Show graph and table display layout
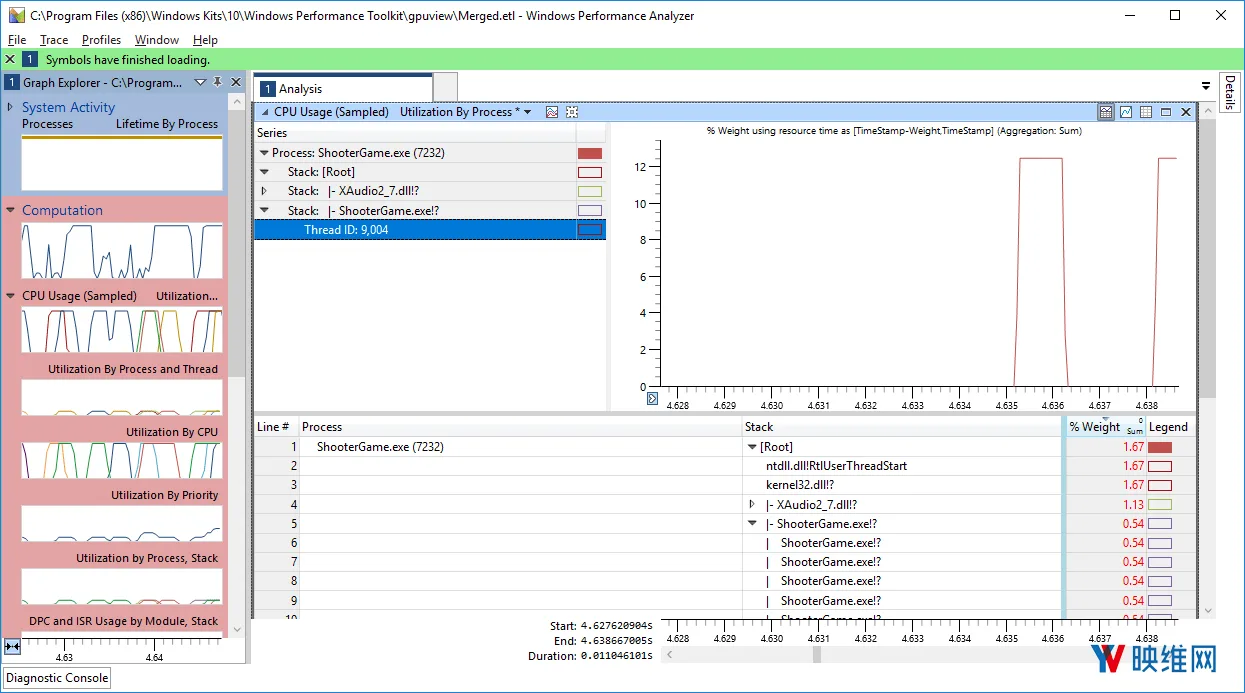 pos(1106,112)
